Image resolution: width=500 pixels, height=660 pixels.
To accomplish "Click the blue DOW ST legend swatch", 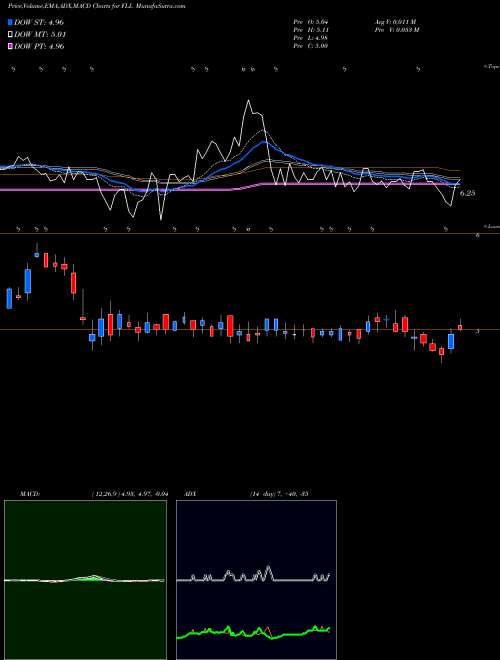I will point(10,22).
